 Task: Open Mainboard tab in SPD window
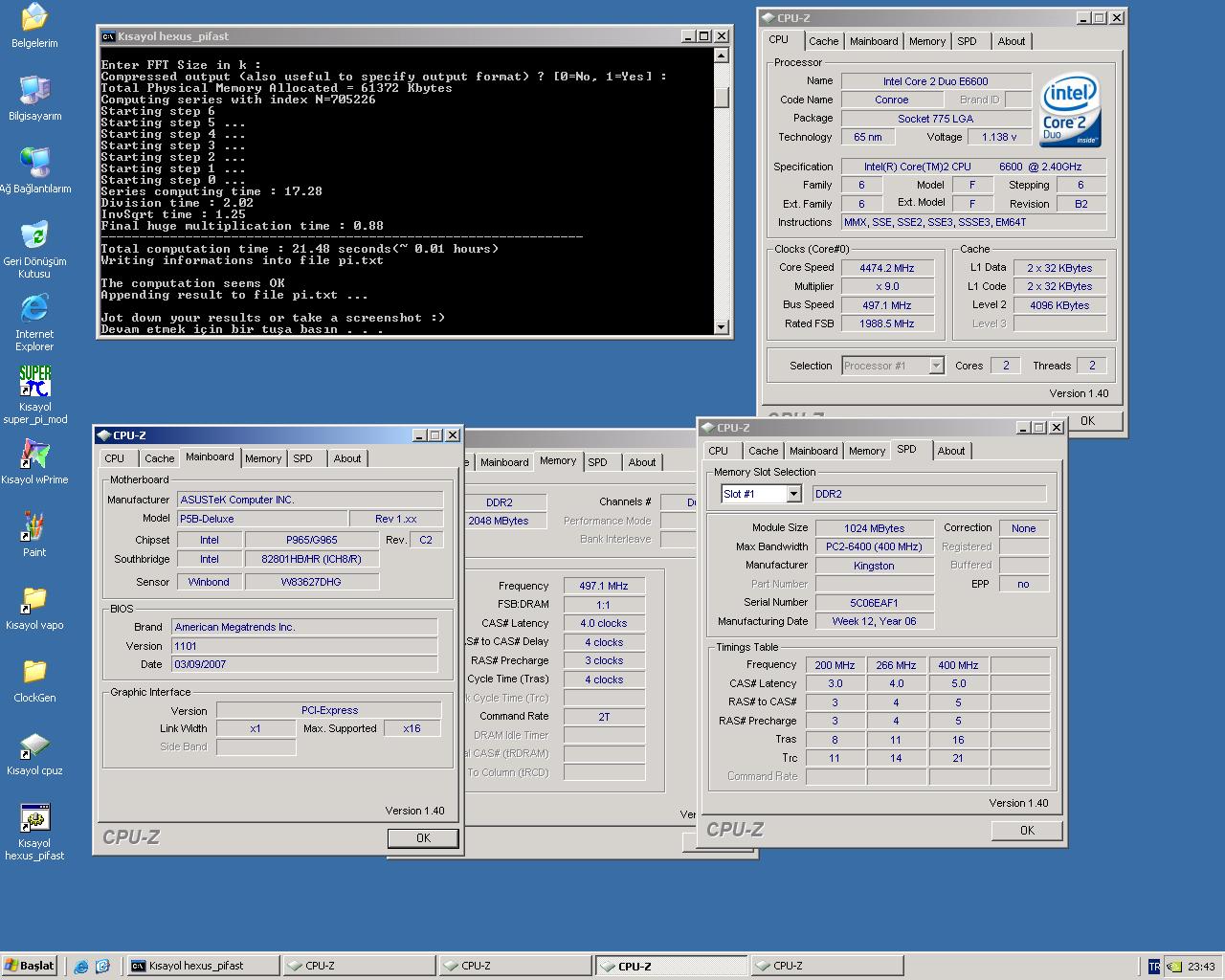pos(813,451)
